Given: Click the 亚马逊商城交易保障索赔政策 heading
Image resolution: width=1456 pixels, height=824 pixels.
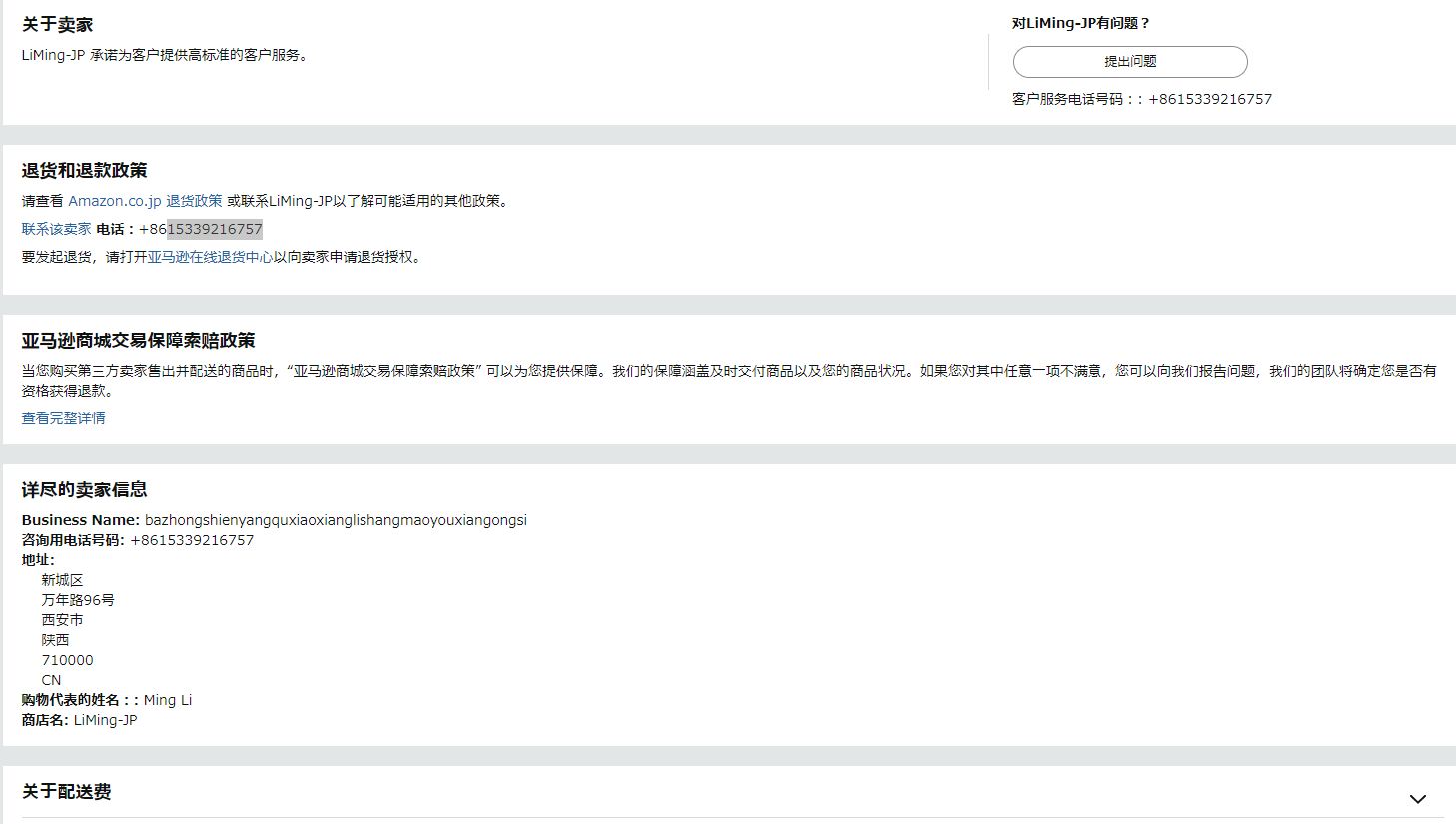Looking at the screenshot, I should click(x=139, y=341).
